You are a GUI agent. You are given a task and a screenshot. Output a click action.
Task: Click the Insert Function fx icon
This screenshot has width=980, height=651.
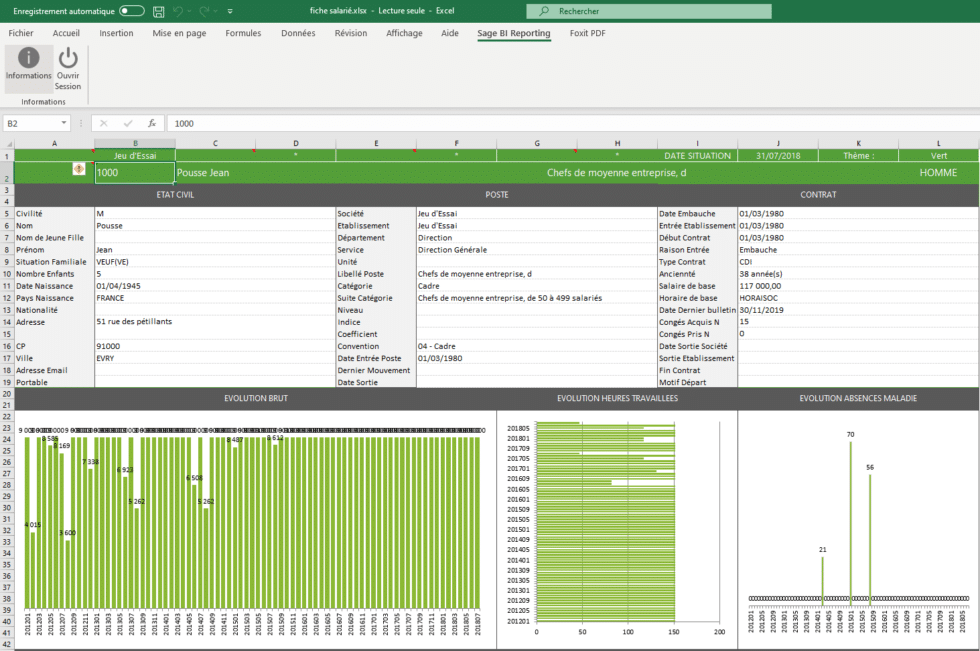152,123
